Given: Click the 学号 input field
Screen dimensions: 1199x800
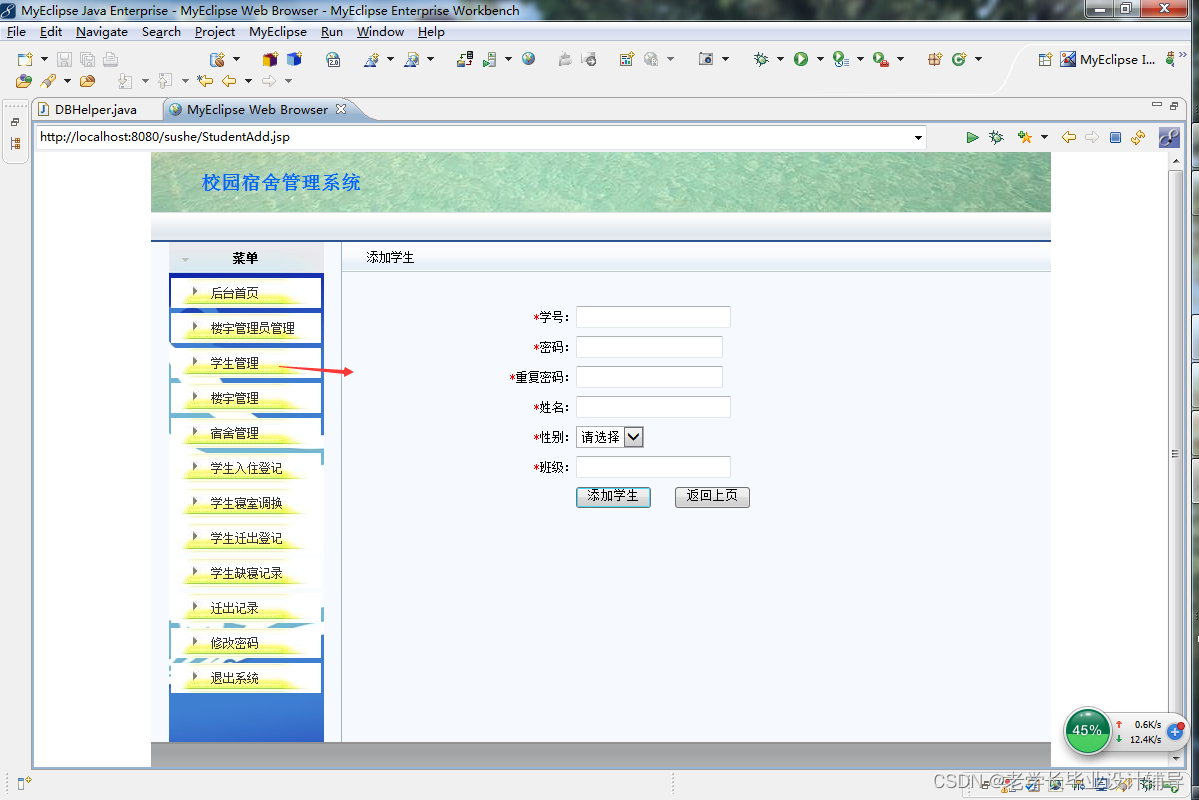Looking at the screenshot, I should click(x=653, y=316).
